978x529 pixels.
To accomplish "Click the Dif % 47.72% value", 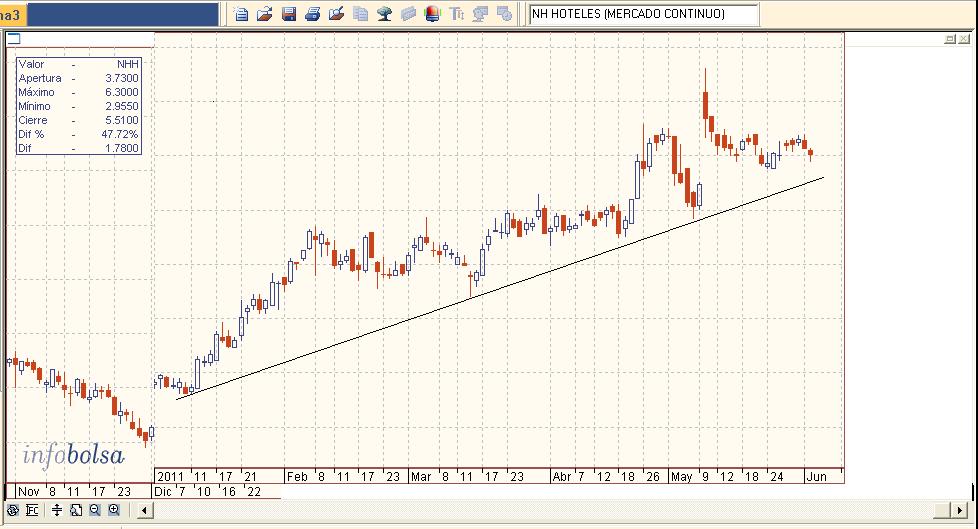I will pyautogui.click(x=120, y=134).
